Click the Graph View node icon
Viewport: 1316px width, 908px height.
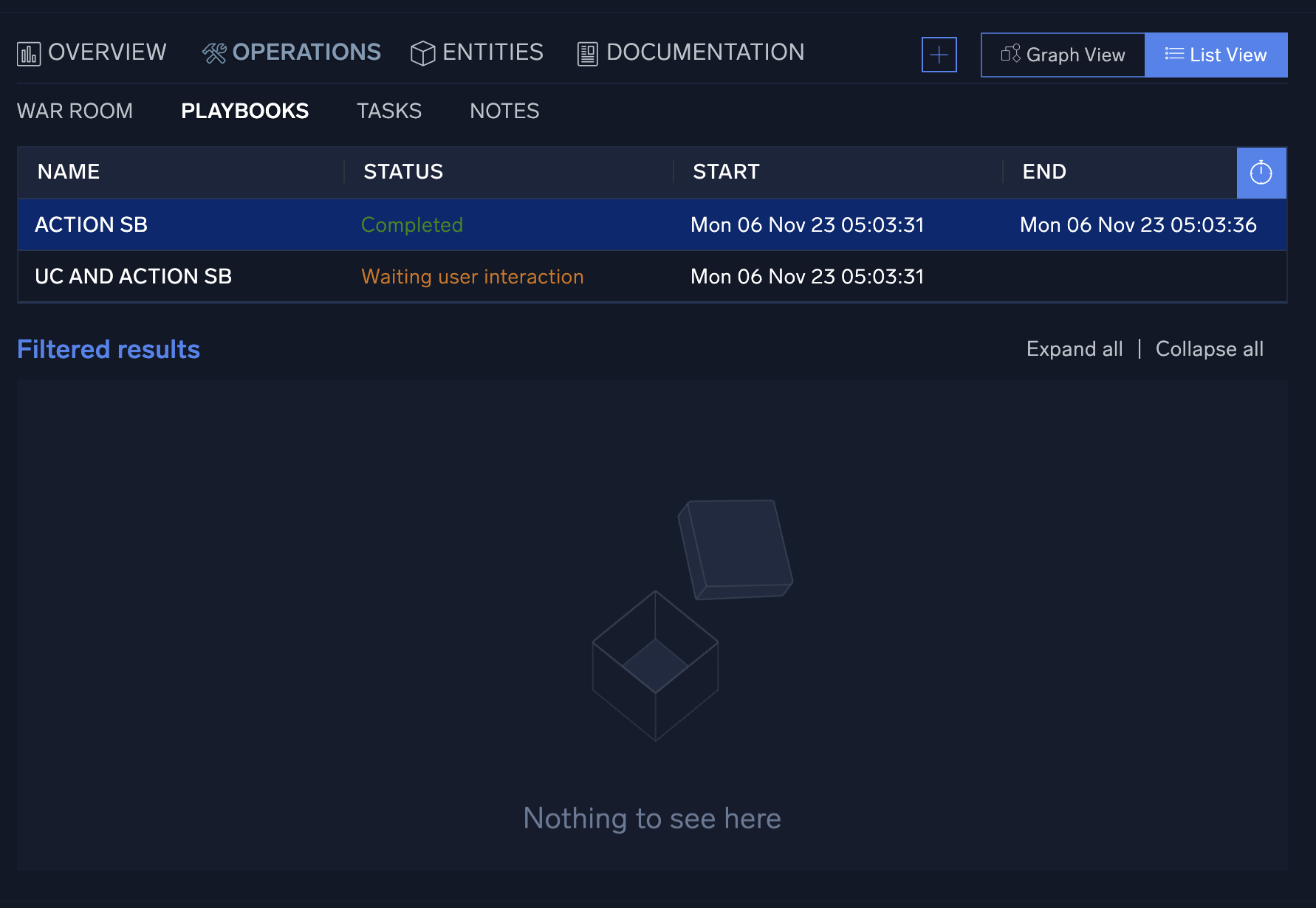coord(1010,54)
